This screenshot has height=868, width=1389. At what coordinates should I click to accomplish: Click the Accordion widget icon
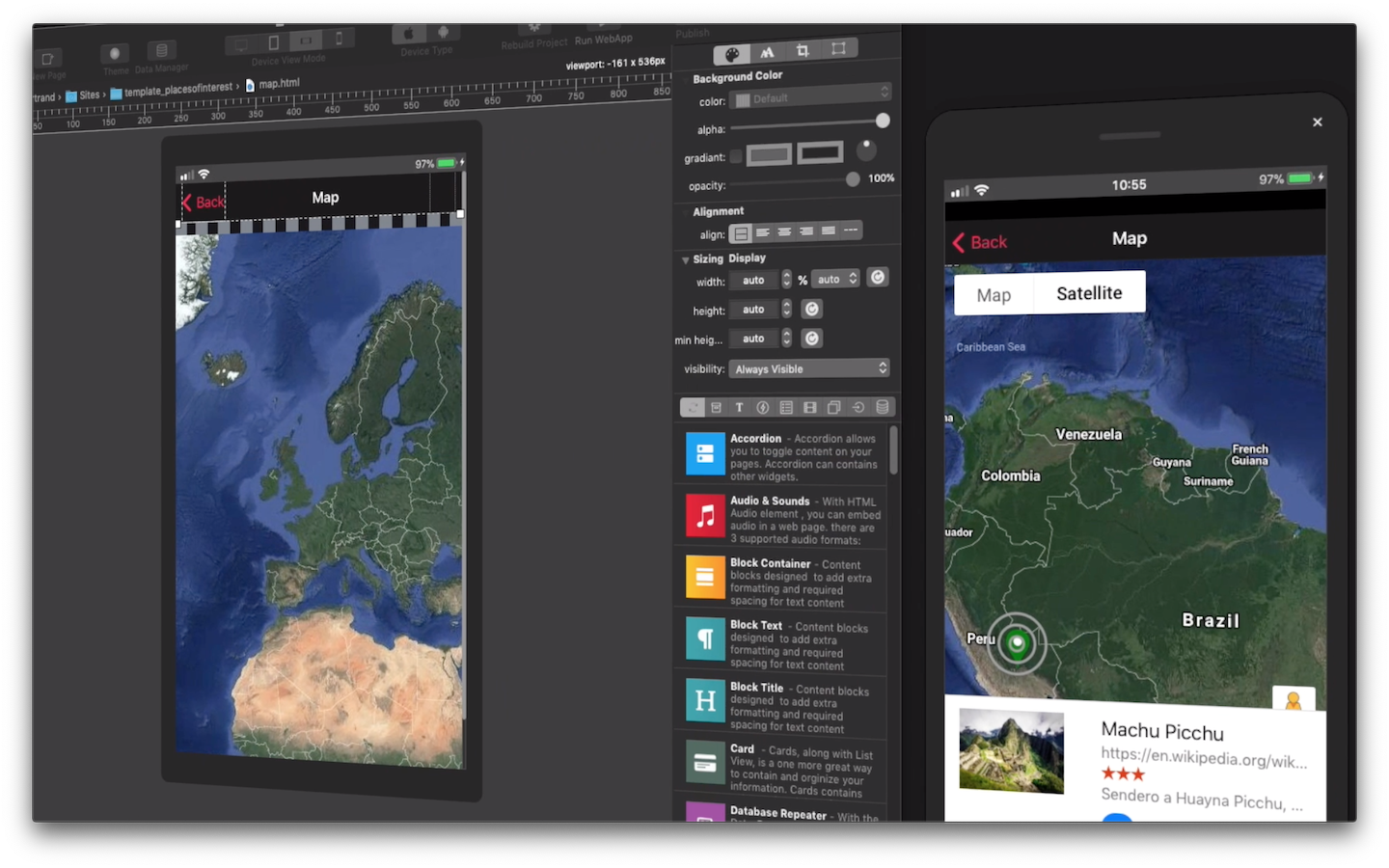(705, 454)
